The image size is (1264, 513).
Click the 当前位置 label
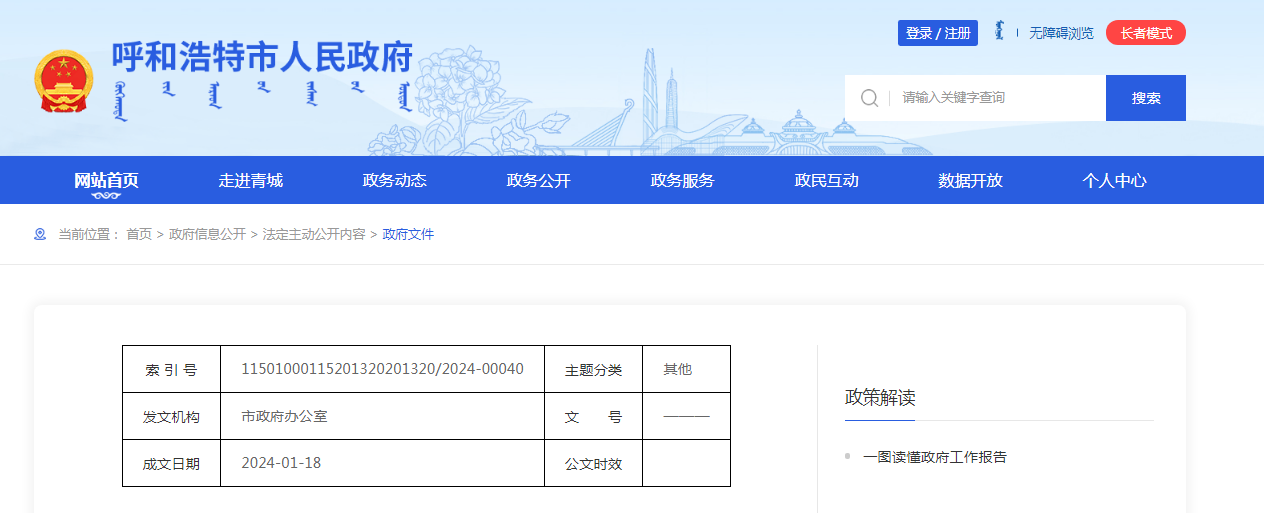89,234
